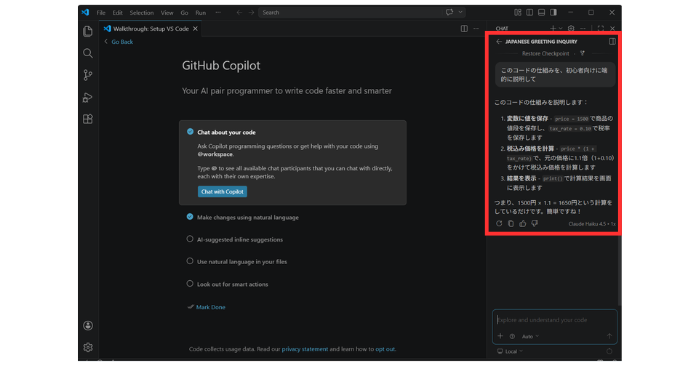Open the Search view in activity bar
The height and width of the screenshot is (365, 698).
88,53
